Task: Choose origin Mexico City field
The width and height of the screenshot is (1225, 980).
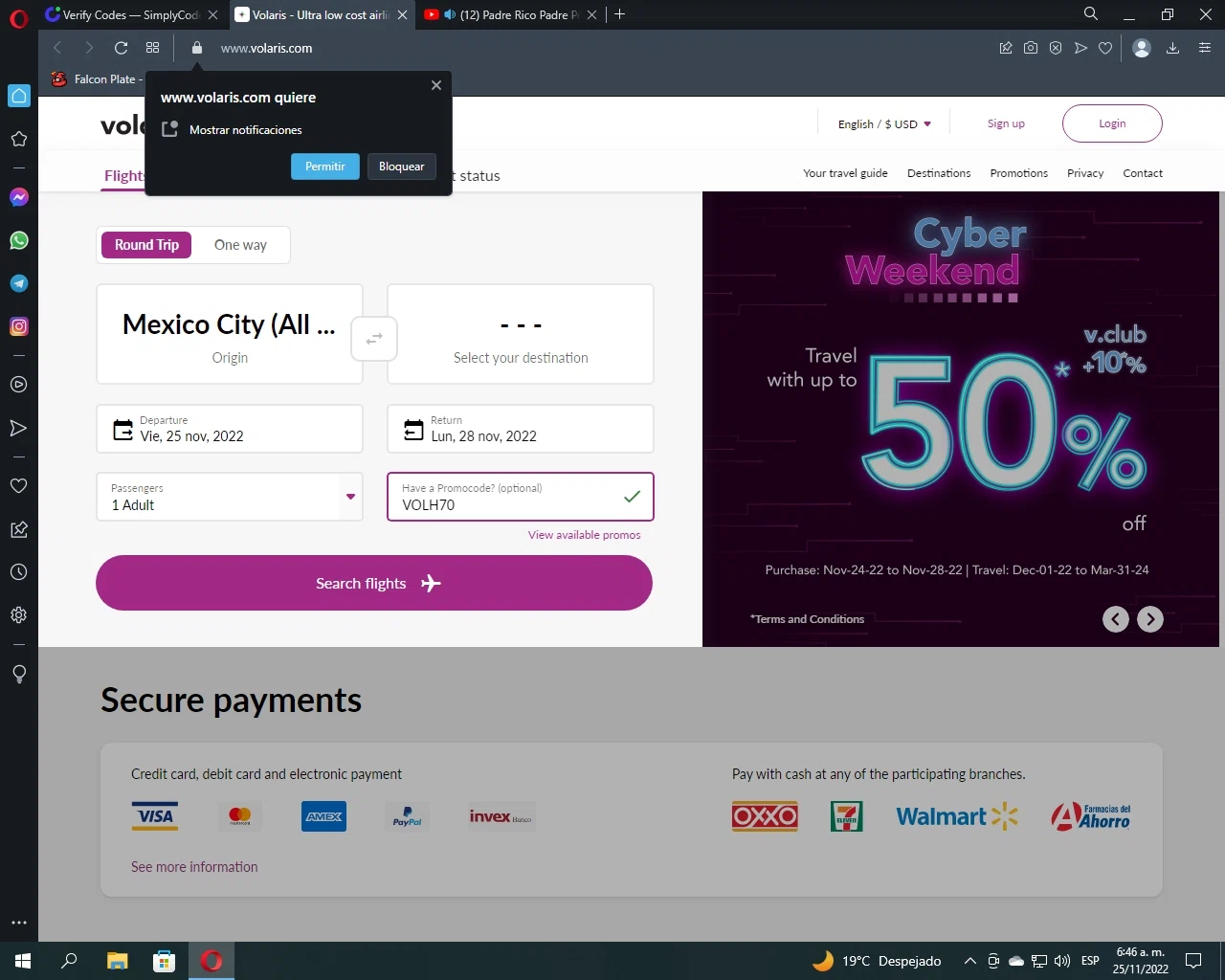Action: pos(230,334)
